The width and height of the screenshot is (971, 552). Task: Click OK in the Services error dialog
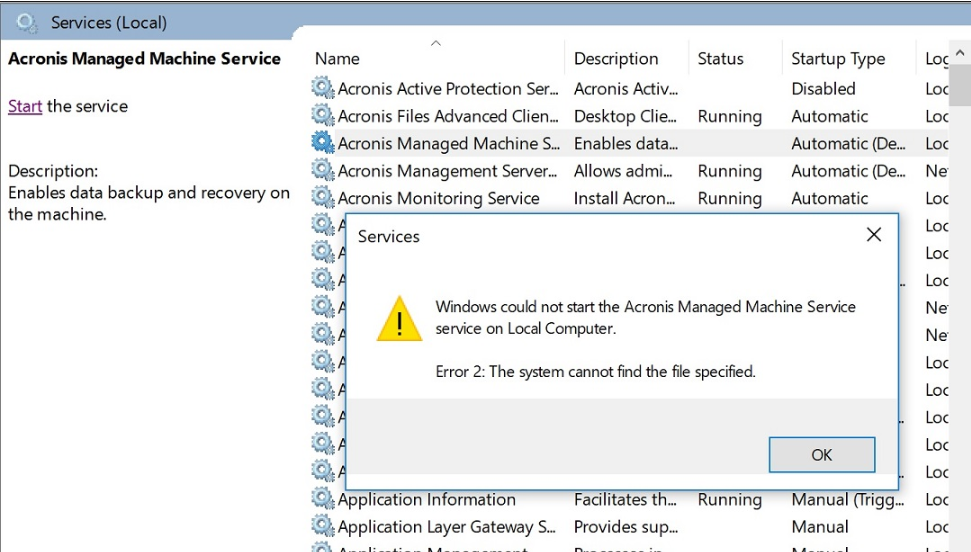(821, 455)
